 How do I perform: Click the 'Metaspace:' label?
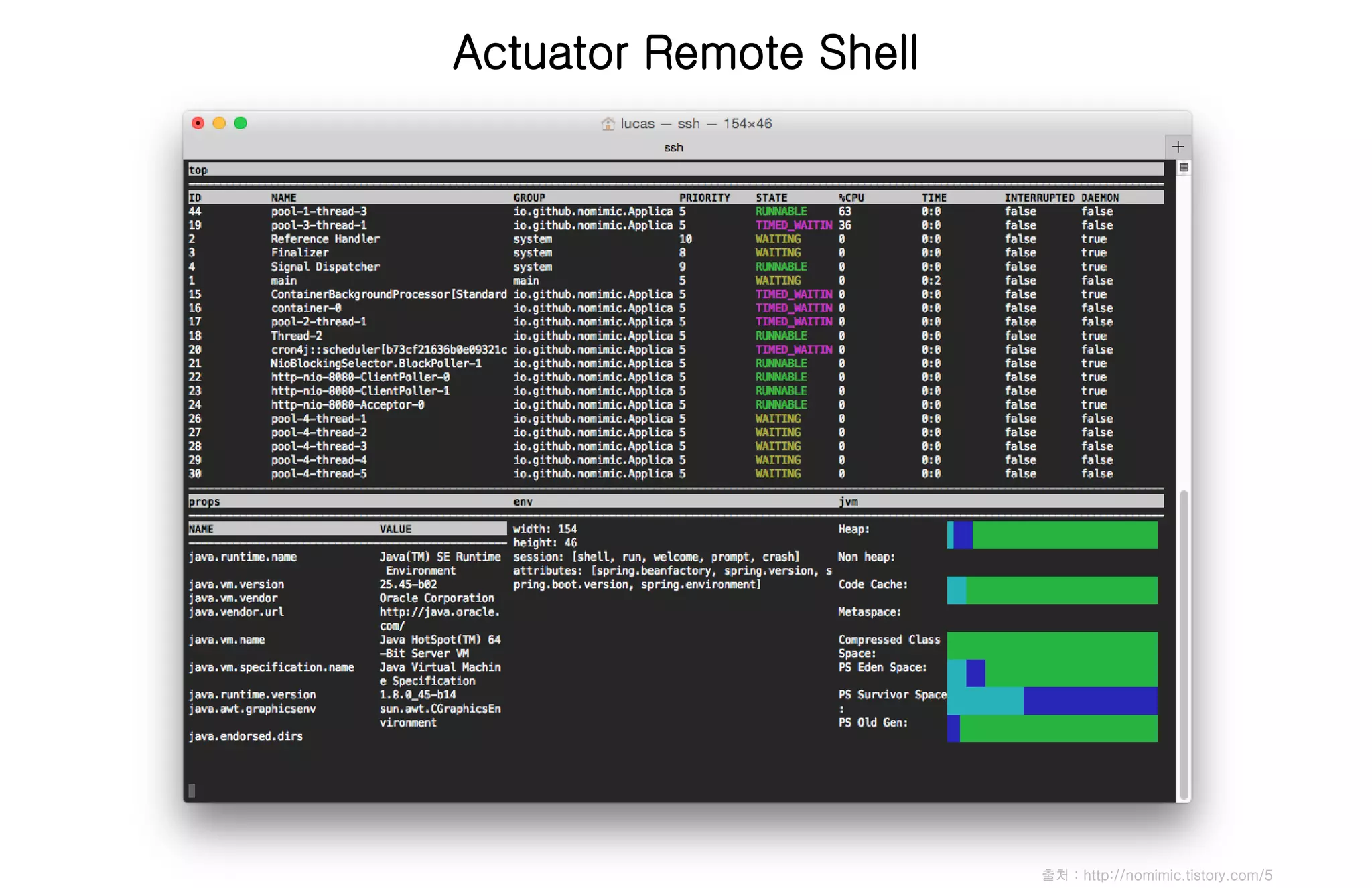(x=870, y=612)
